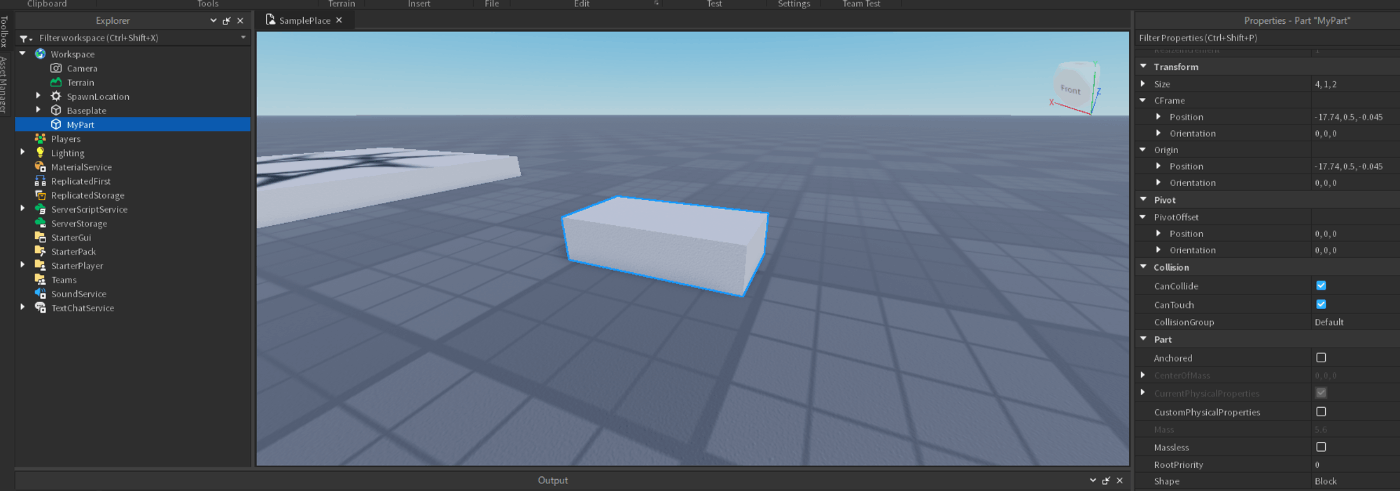The width and height of the screenshot is (1400, 491).
Task: Close the Explorer panel
Action: point(240,20)
